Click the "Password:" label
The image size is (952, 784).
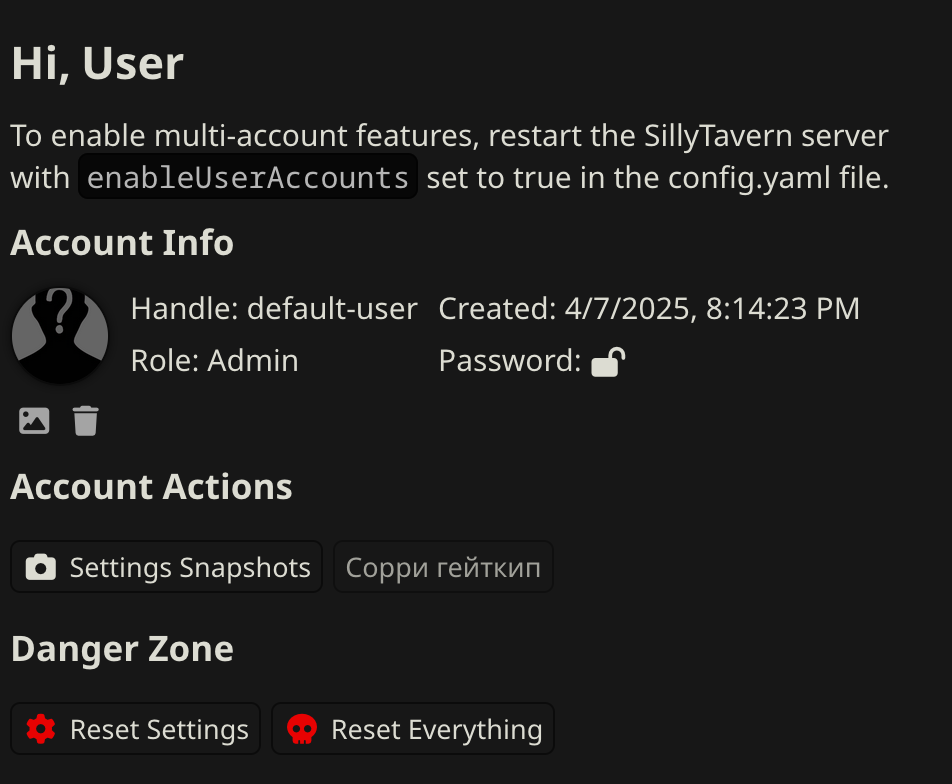[x=510, y=361]
